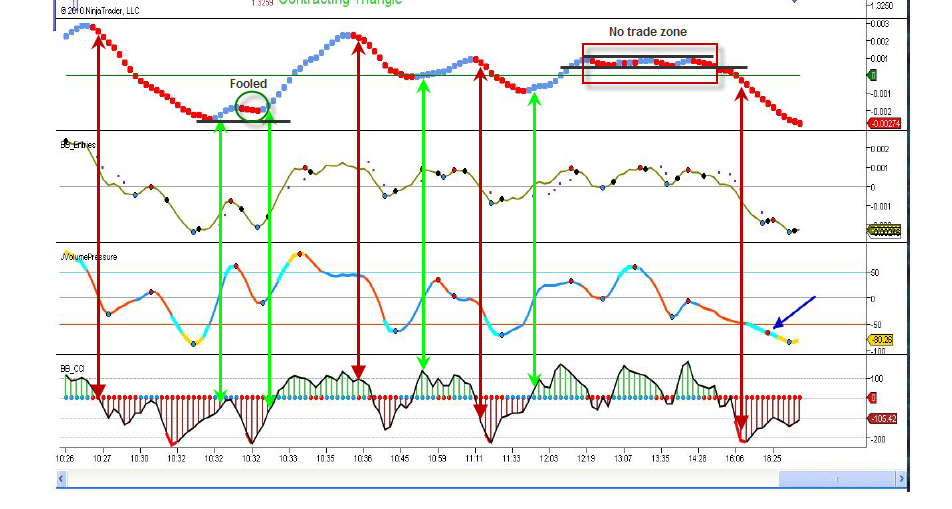
Task: Click the 10:45 time axis label
Action: pos(400,459)
